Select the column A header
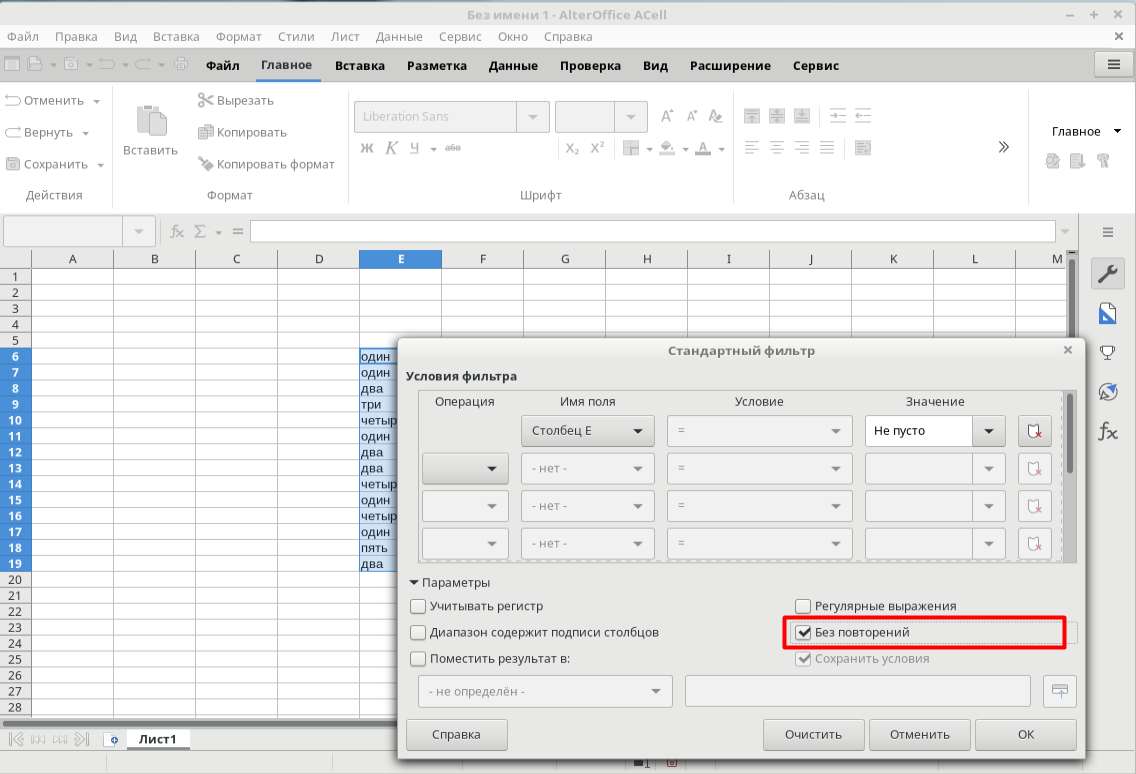Viewport: 1136px width, 774px height. pos(72,259)
